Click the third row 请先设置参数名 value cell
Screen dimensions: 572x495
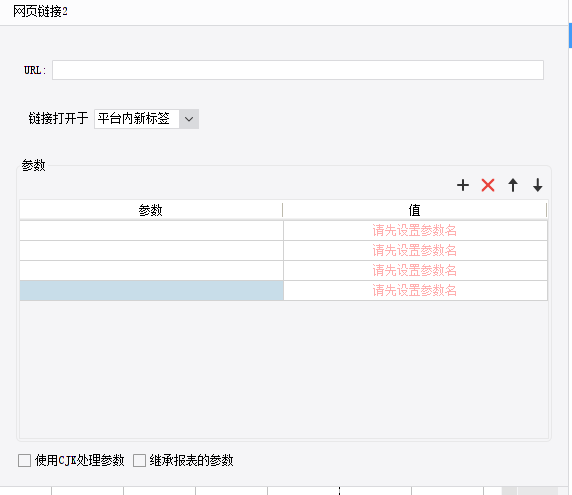pyautogui.click(x=415, y=271)
